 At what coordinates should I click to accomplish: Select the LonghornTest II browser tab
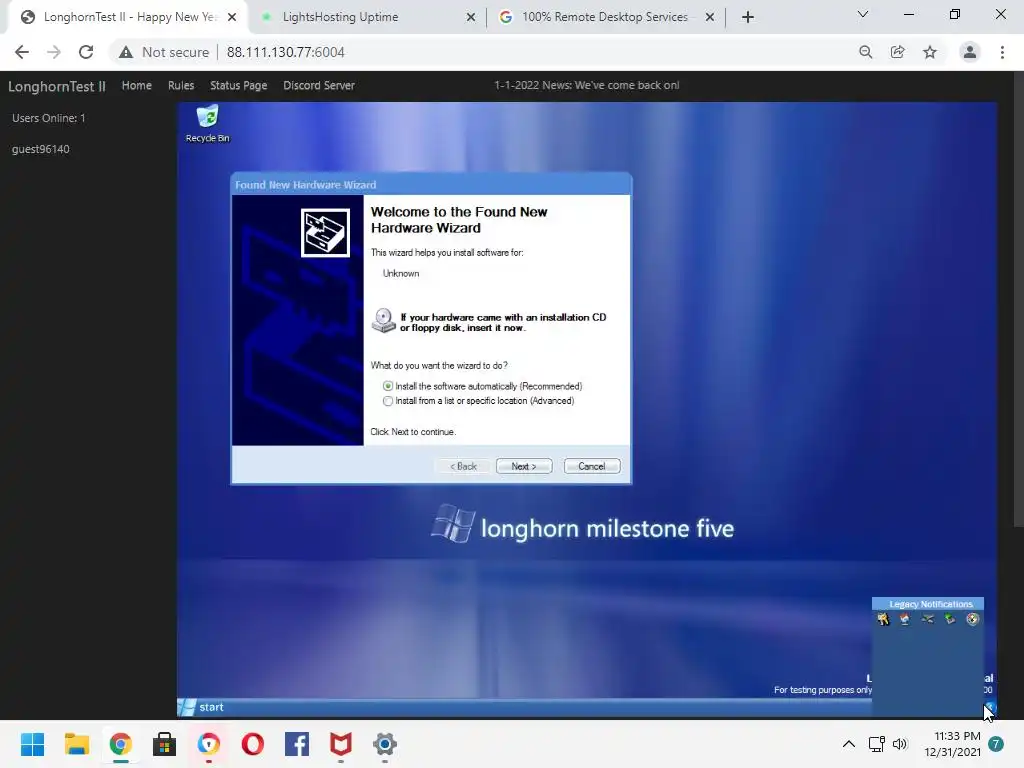[129, 17]
